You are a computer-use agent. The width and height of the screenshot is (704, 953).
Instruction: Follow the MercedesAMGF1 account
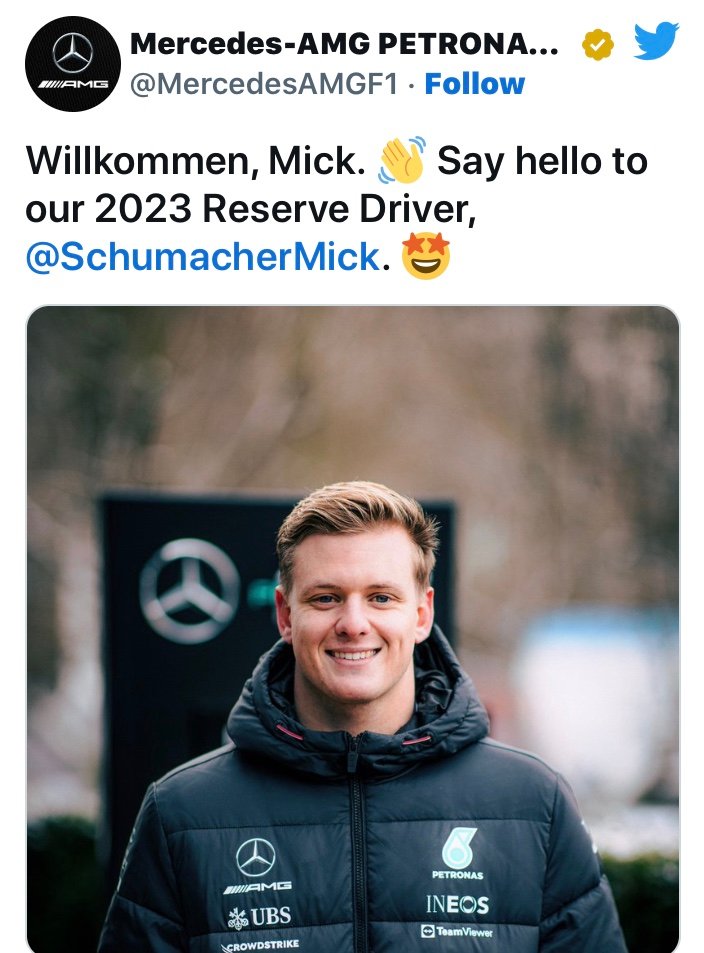point(474,84)
